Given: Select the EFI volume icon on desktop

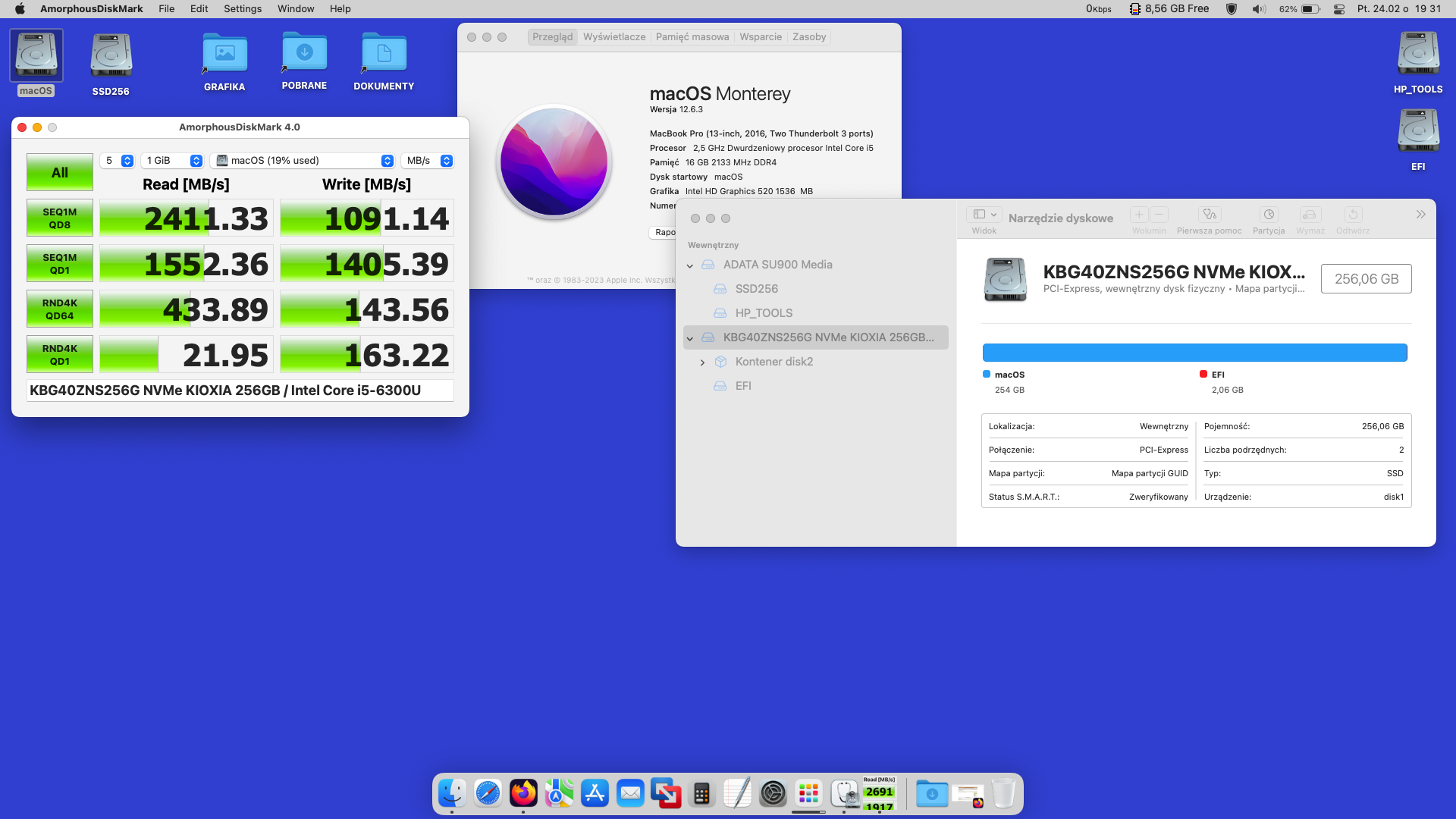Looking at the screenshot, I should (x=1418, y=130).
